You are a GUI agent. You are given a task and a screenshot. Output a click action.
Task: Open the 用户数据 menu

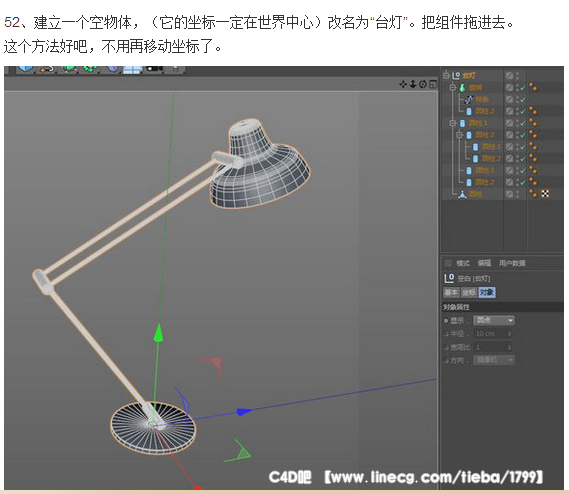512,263
